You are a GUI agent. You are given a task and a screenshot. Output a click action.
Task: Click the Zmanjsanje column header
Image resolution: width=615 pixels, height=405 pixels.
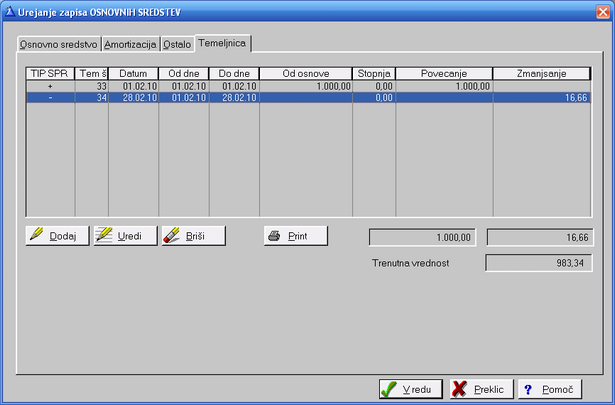pyautogui.click(x=542, y=74)
